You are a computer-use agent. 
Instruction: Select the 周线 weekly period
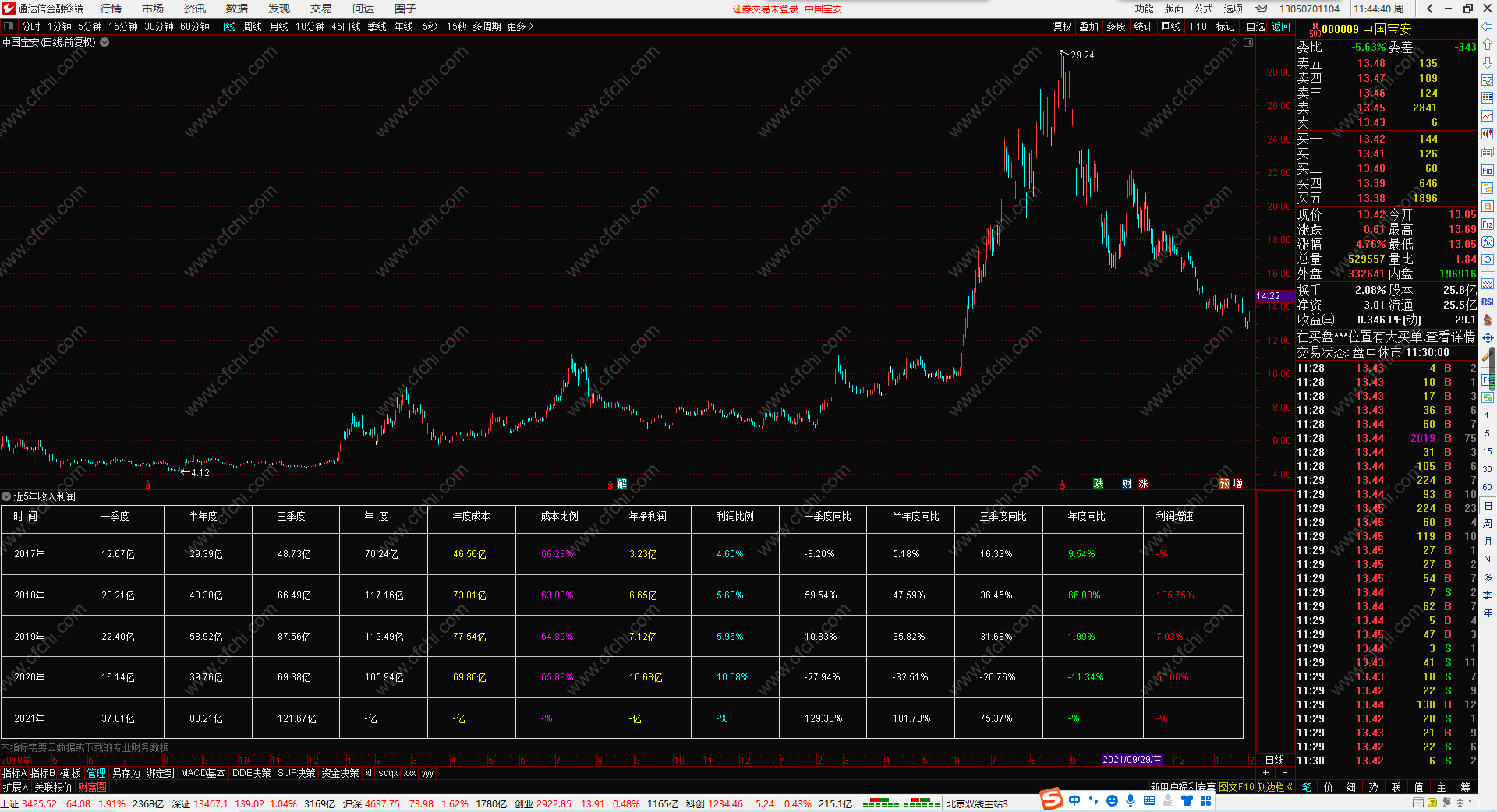[x=253, y=26]
